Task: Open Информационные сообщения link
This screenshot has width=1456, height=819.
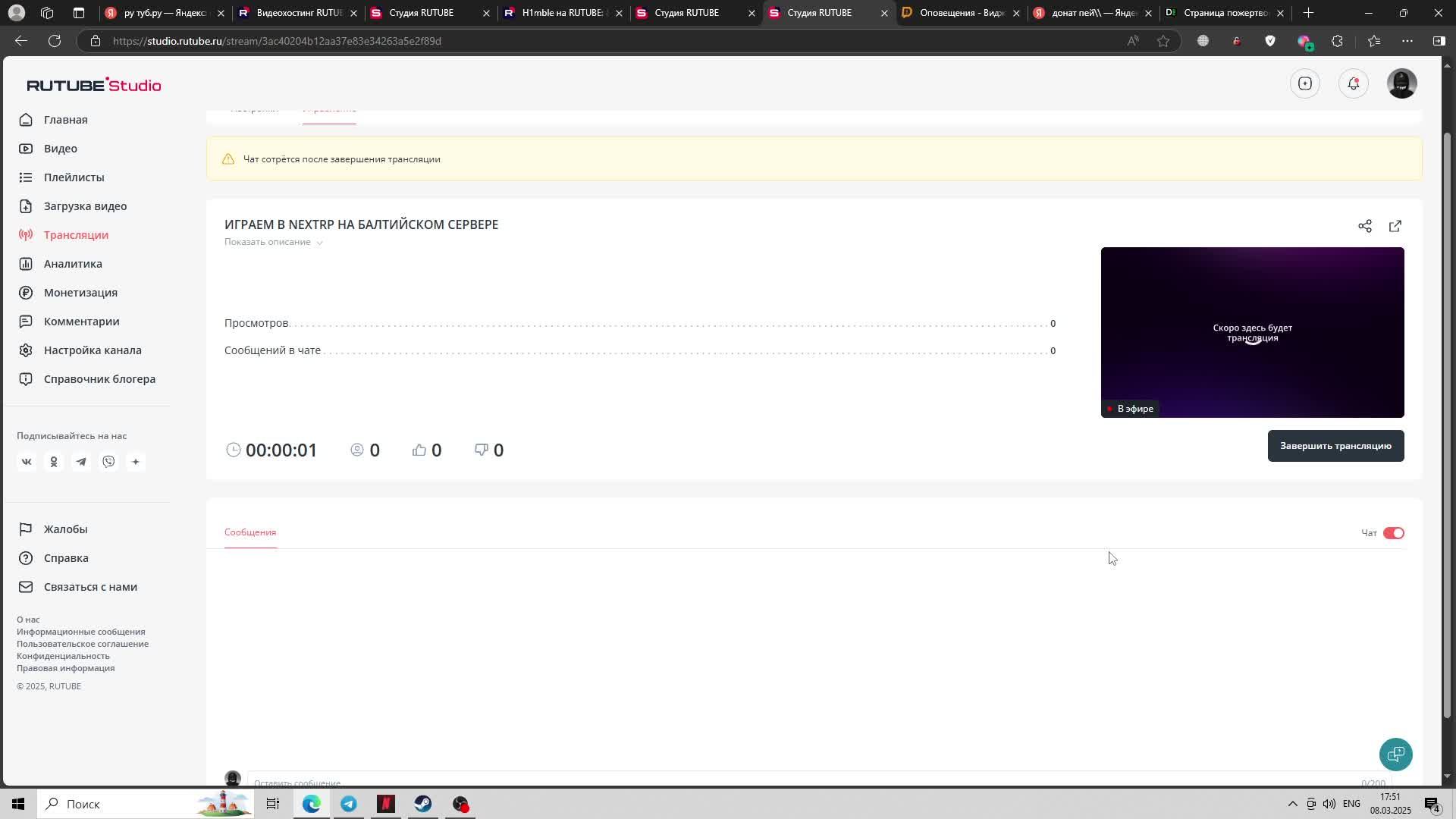Action: point(80,632)
